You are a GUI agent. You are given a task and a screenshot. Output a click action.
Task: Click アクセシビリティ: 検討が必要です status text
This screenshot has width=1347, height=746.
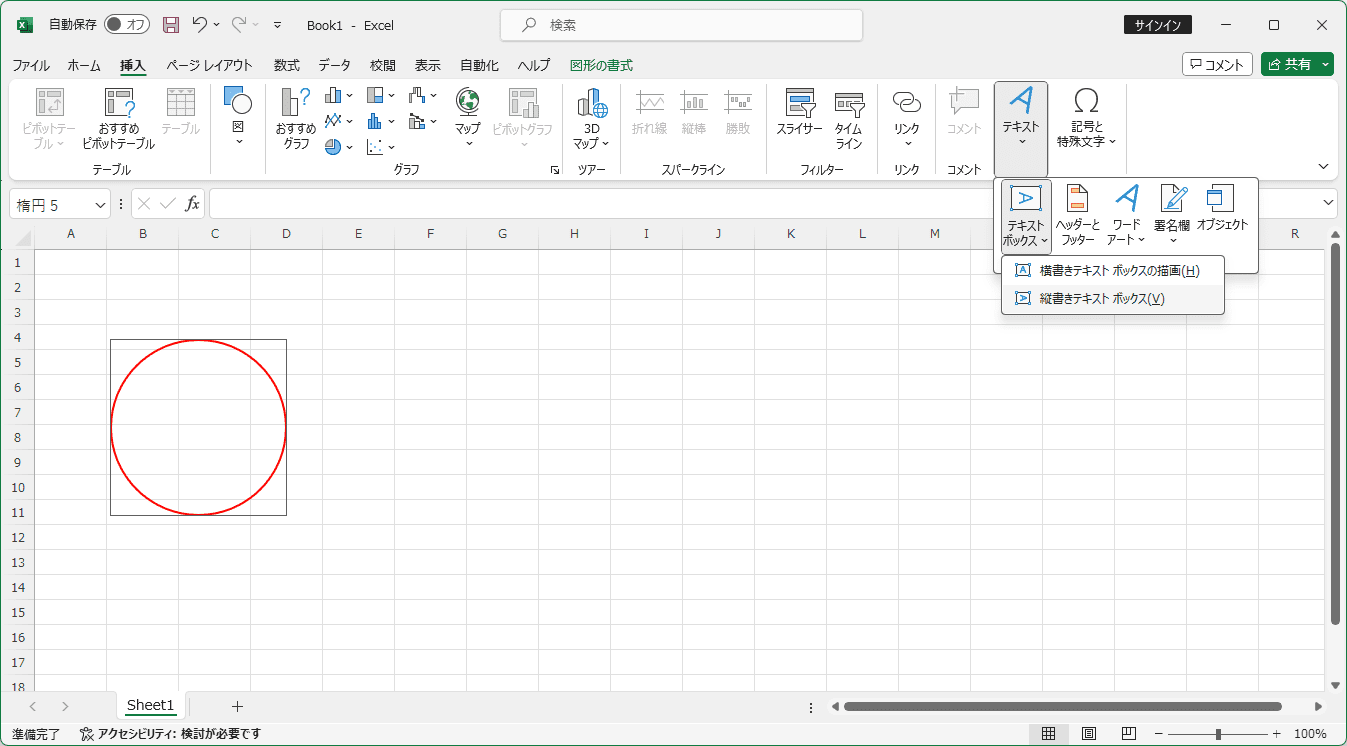point(171,734)
